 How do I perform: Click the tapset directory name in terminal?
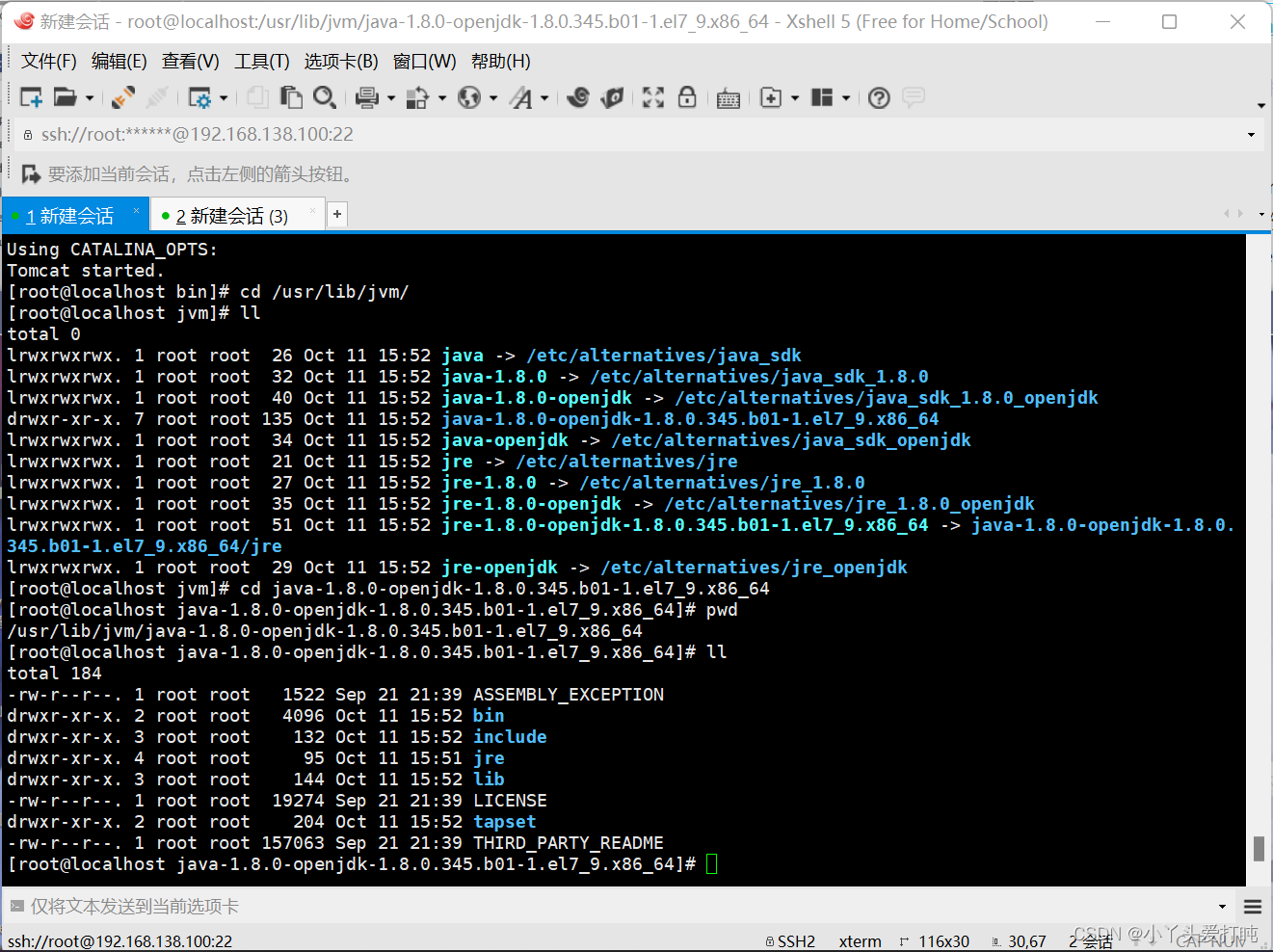[504, 822]
